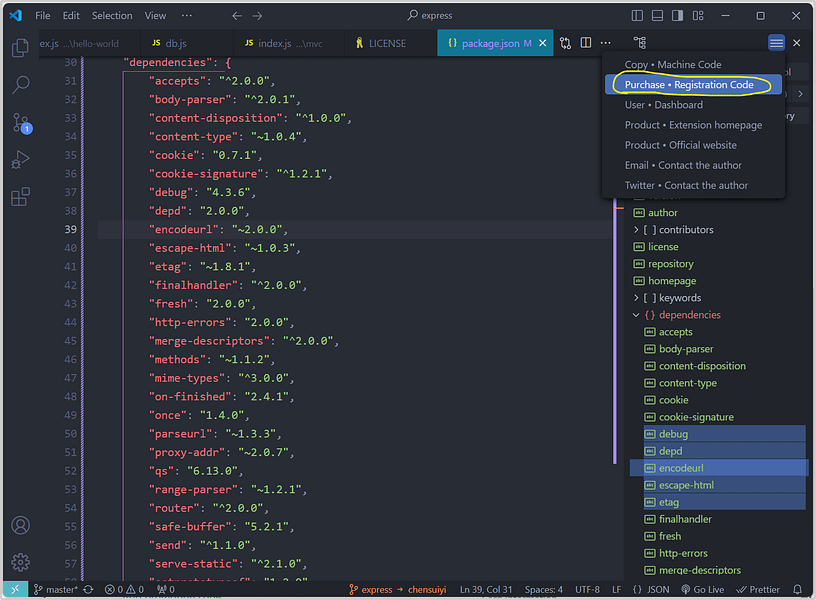Click the notifications bell in status bar
Viewport: 816px width, 600px height.
click(797, 589)
